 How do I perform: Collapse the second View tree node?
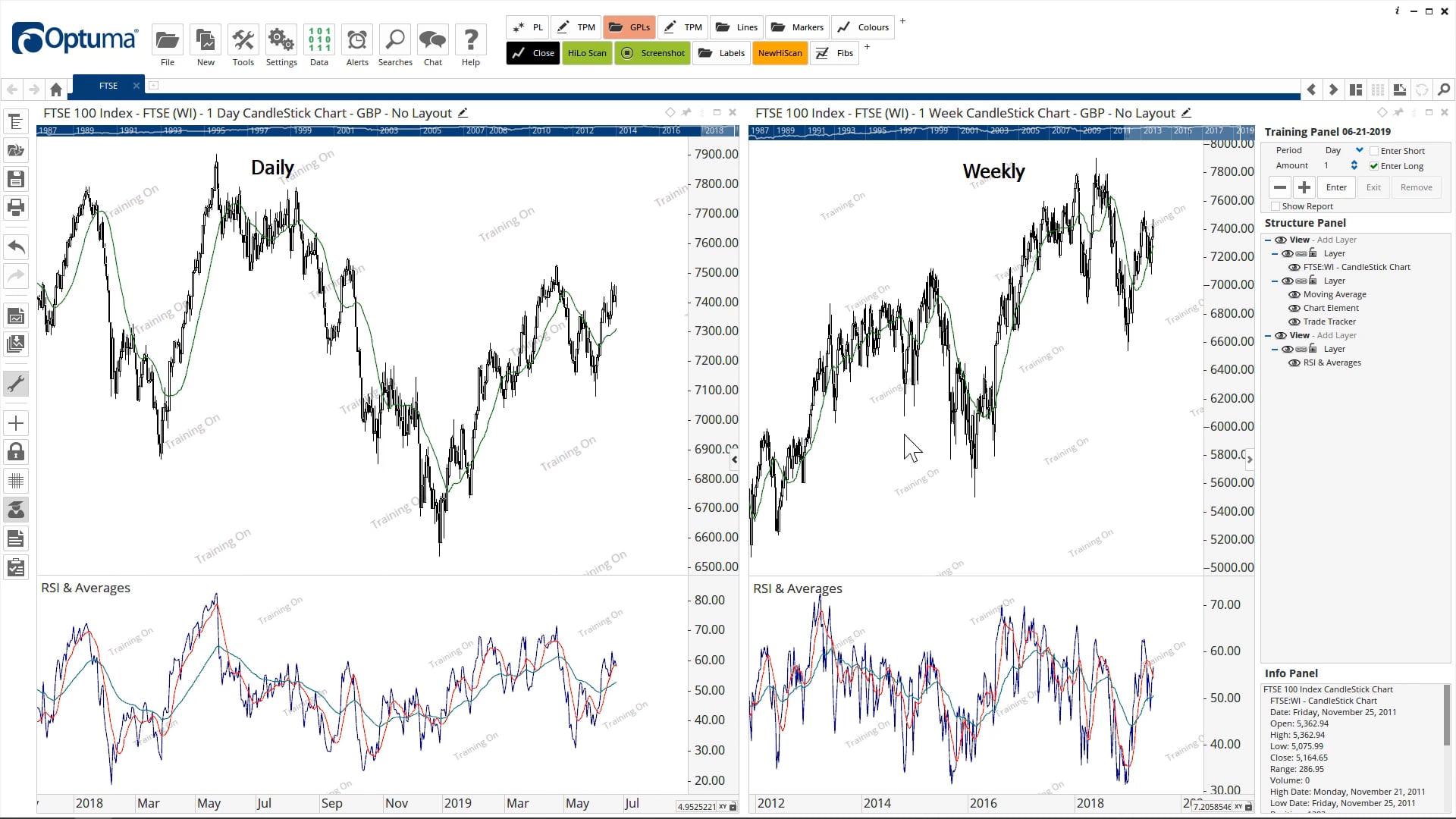click(1268, 335)
